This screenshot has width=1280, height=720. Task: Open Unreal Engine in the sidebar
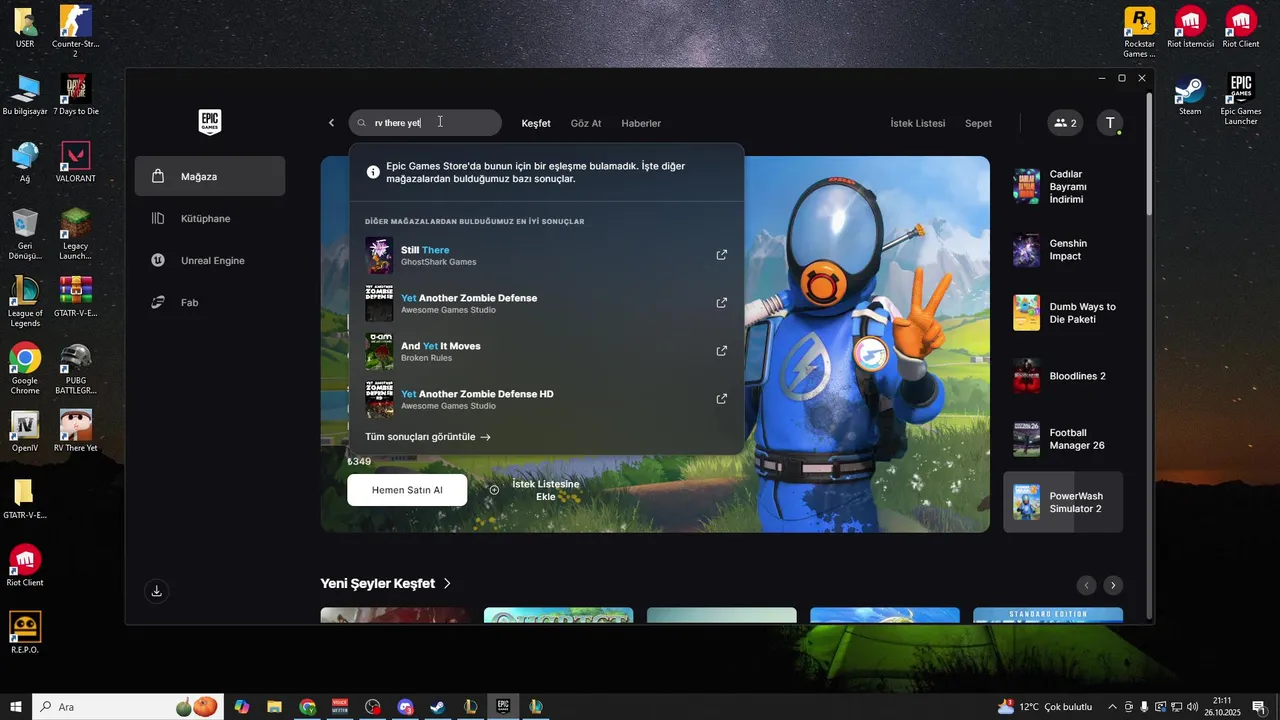point(210,260)
